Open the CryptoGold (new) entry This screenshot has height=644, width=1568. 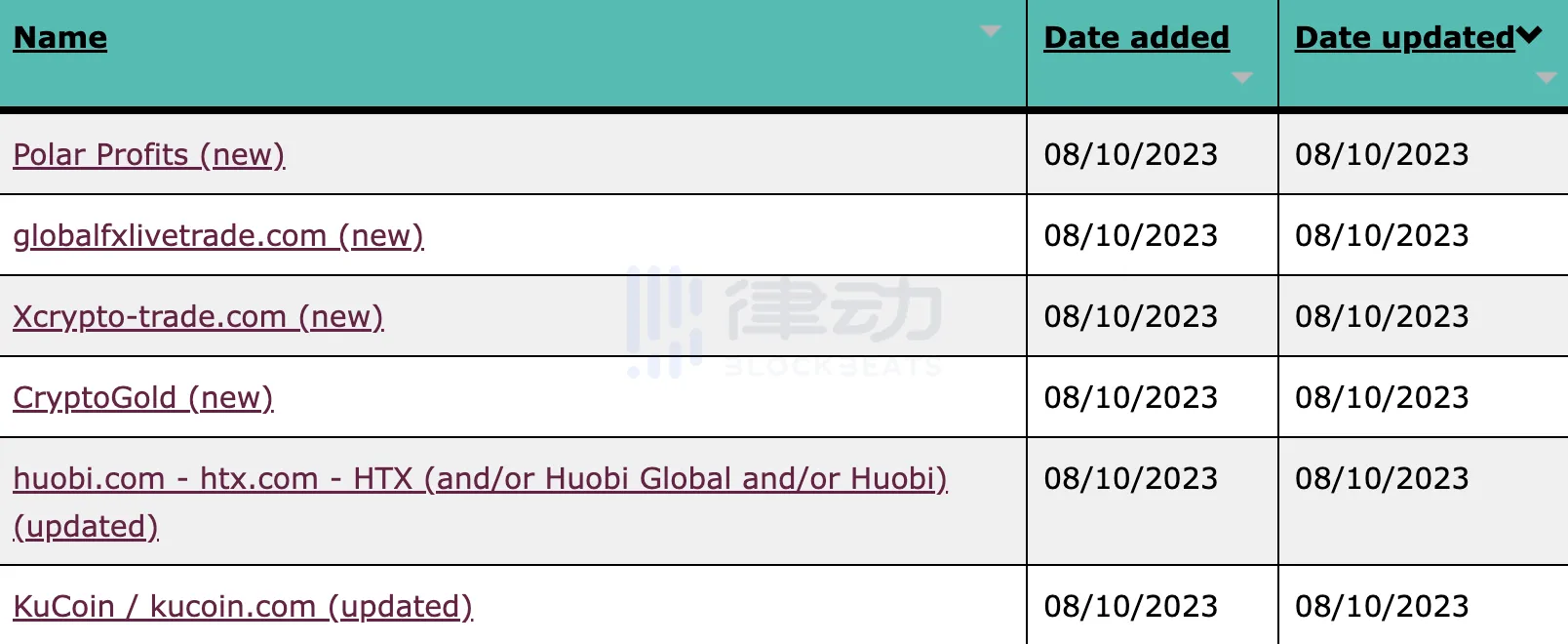[143, 397]
